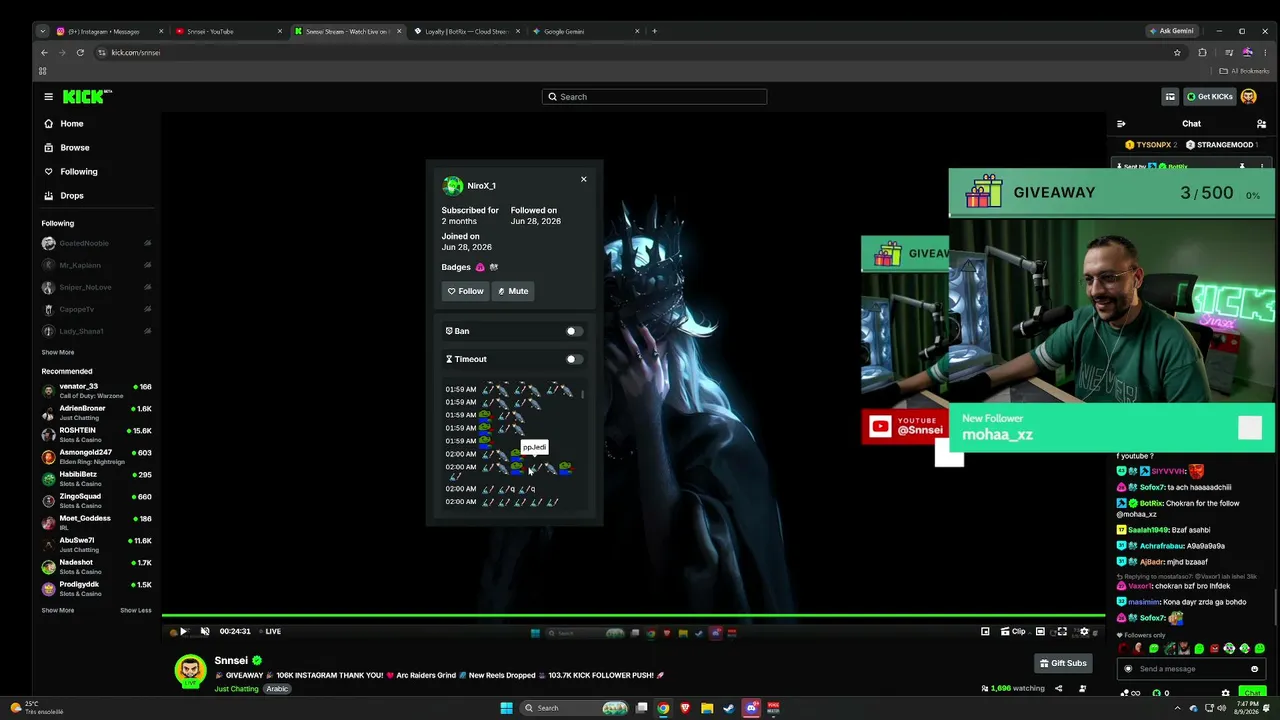Toggle the Timeout switch for NiroX_1
This screenshot has height=720, width=1280.
click(x=573, y=359)
